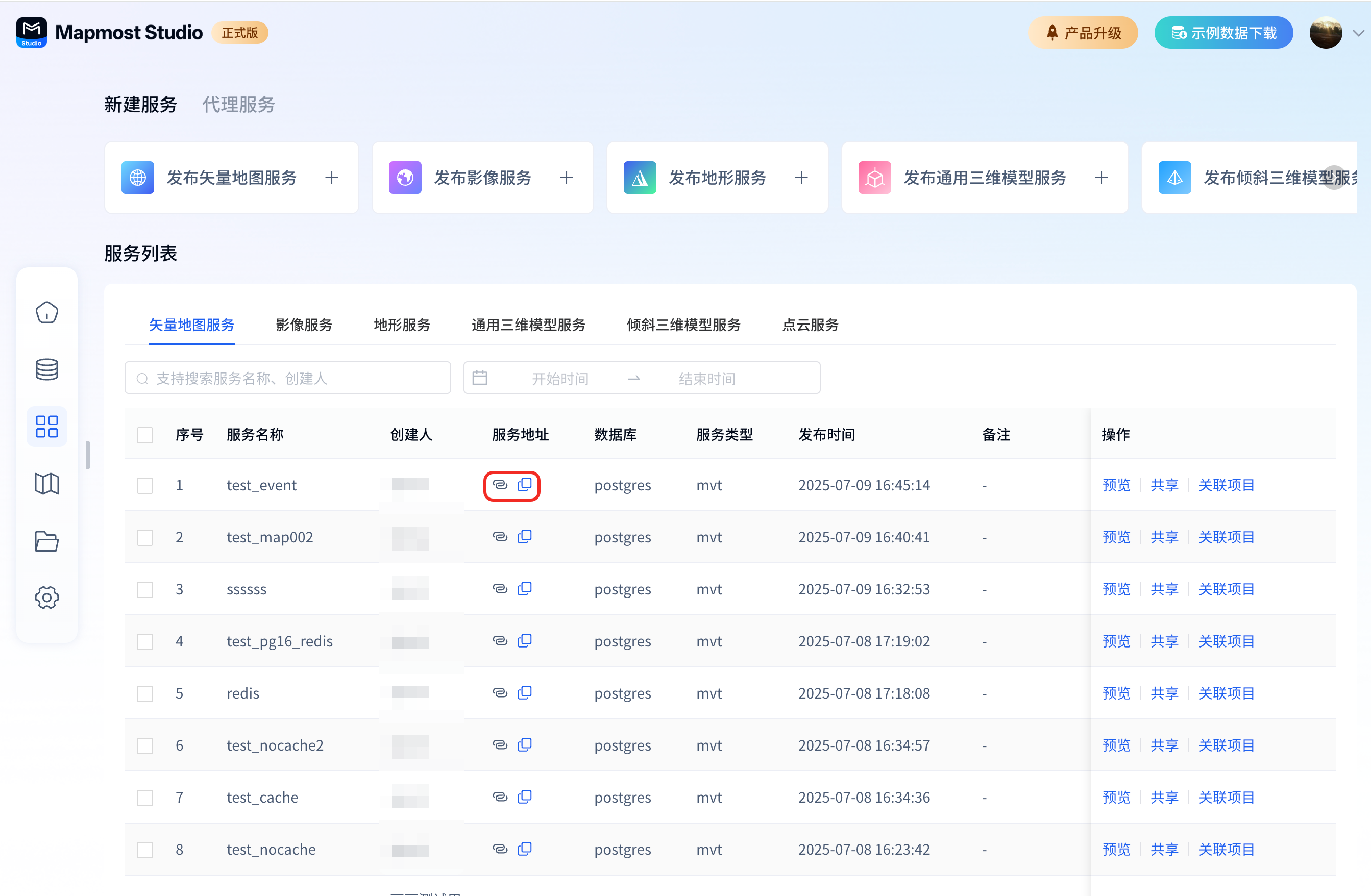Image resolution: width=1371 pixels, height=896 pixels.
Task: Select the services grid icon in sidebar
Action: tap(46, 427)
